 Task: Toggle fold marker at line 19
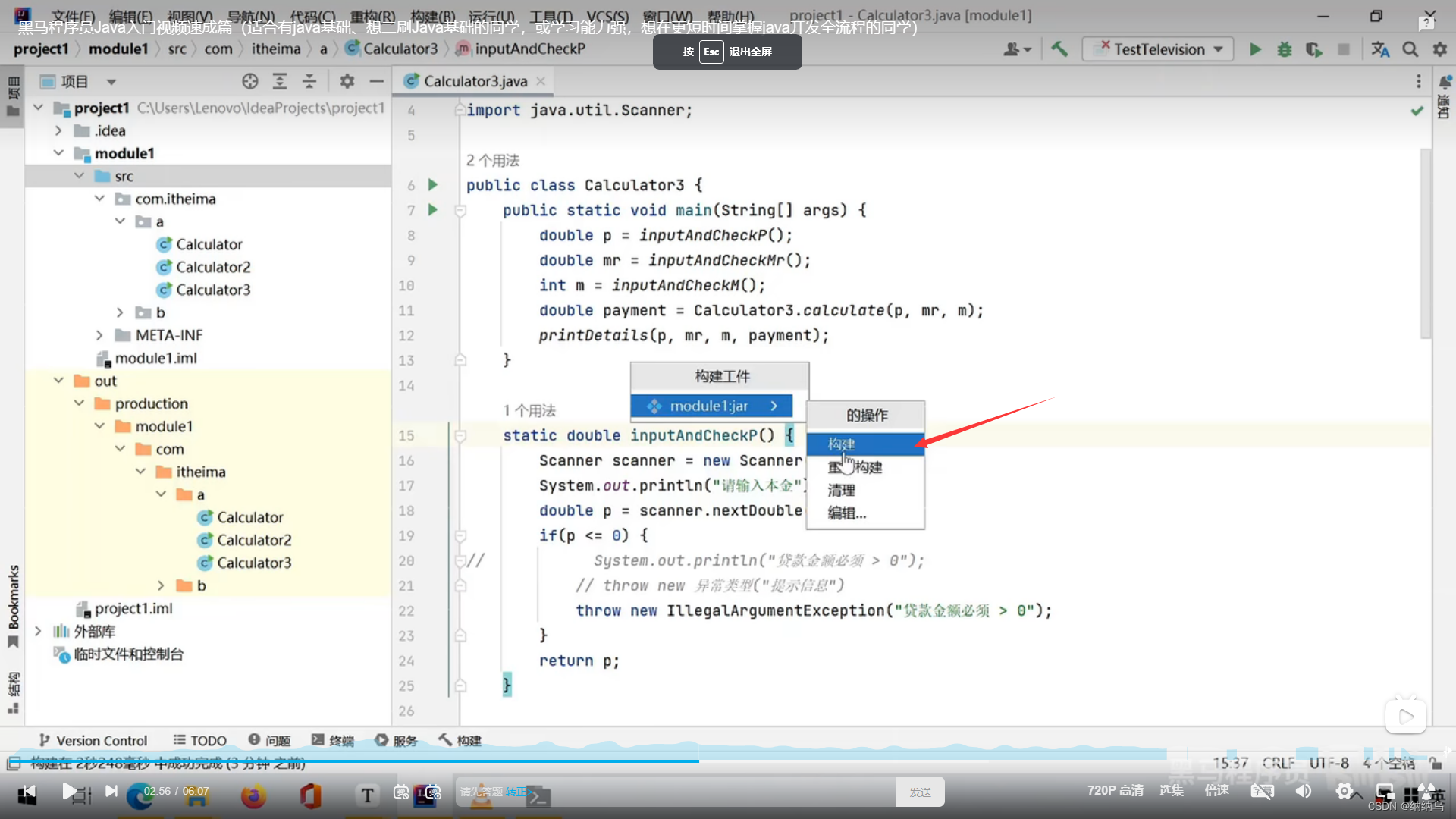click(460, 535)
